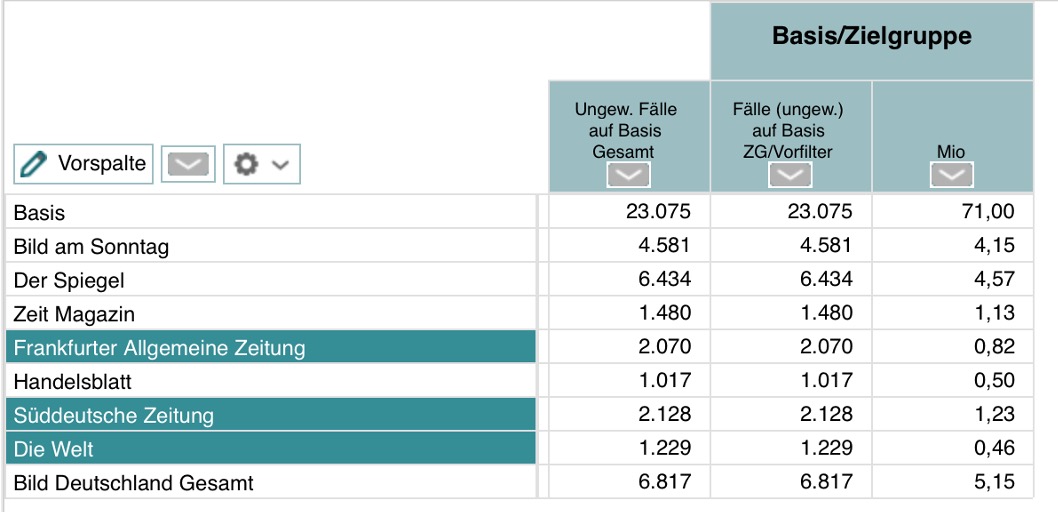Open the gray dropdown next to Vorspalte
The width and height of the screenshot is (1058, 512).
pos(190,164)
